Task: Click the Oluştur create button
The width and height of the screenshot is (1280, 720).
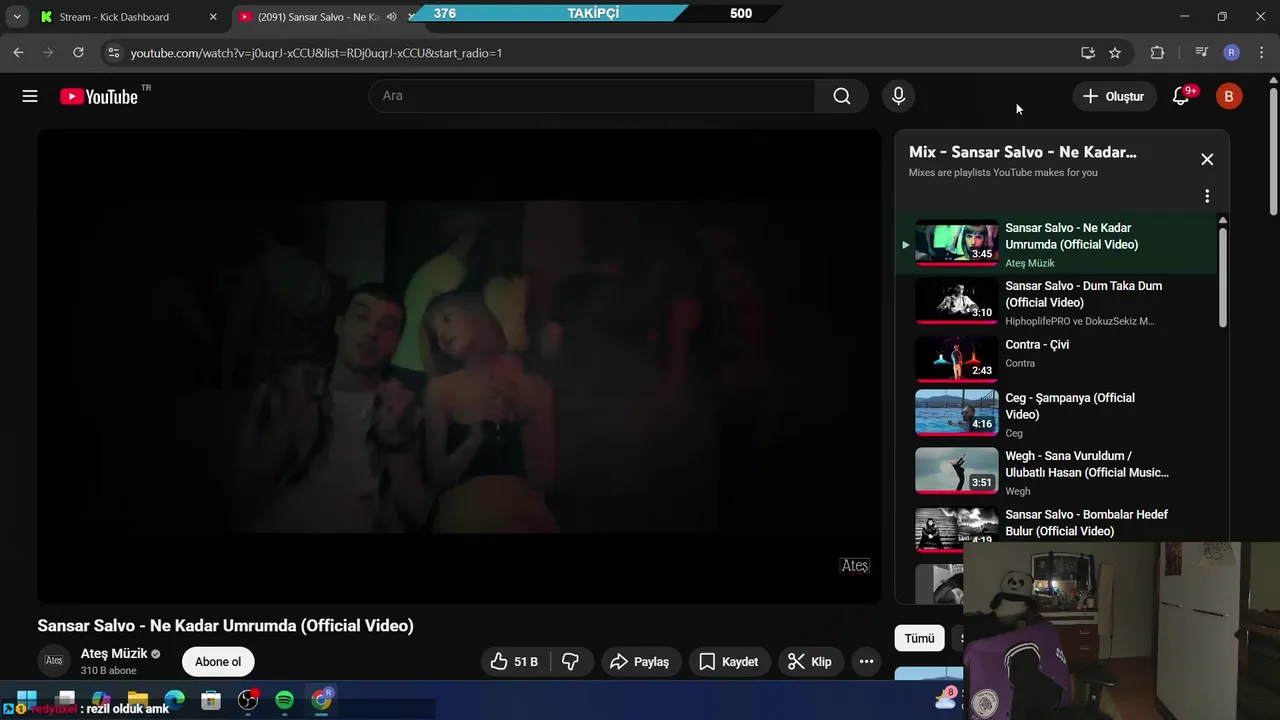Action: 1113,96
